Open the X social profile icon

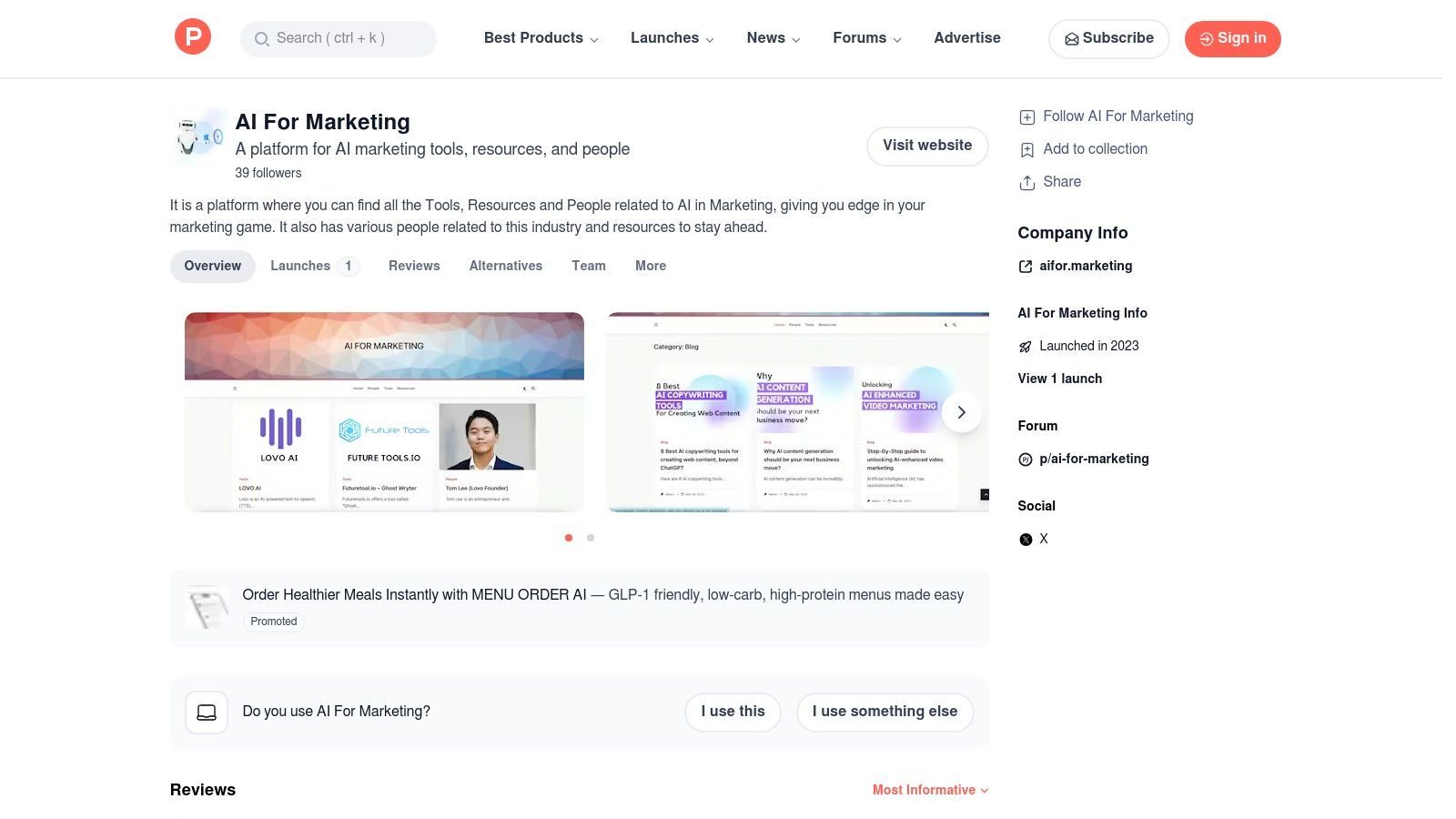coord(1025,539)
